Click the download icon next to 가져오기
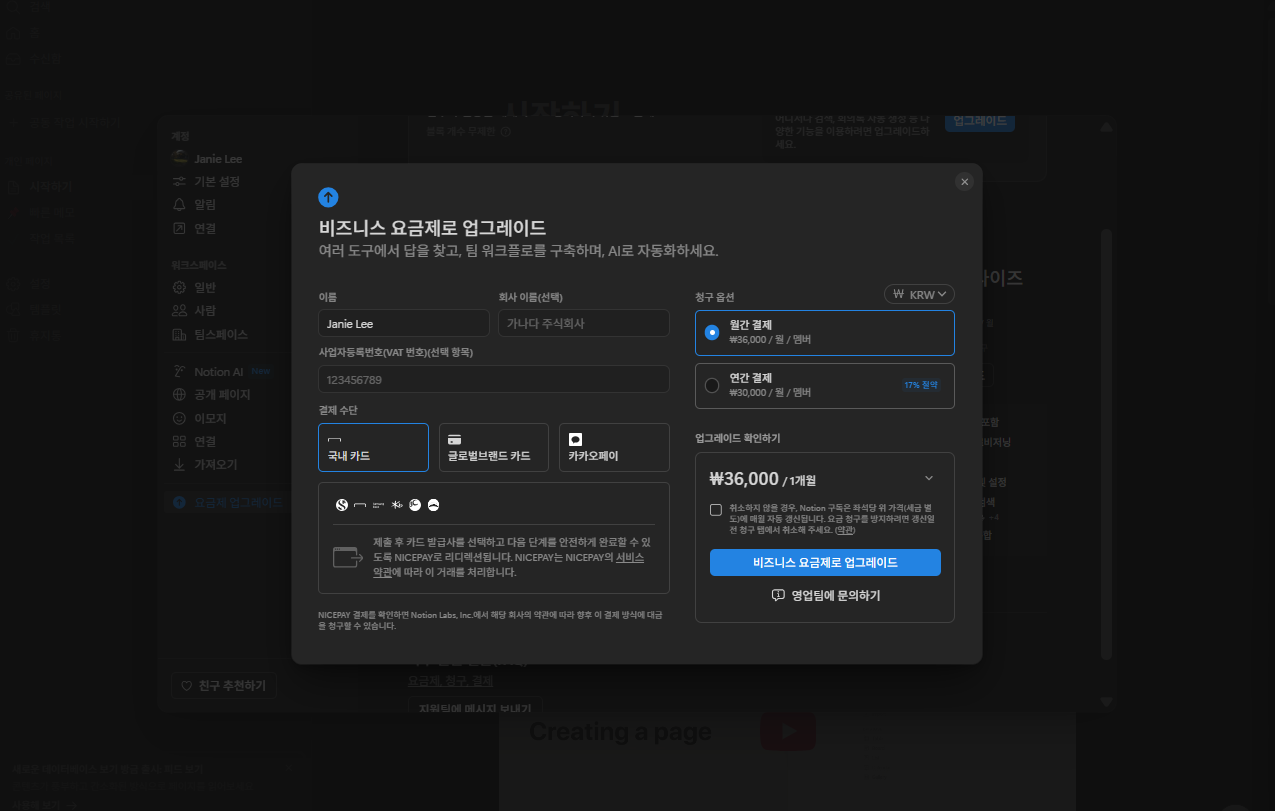The height and width of the screenshot is (811, 1275). [x=180, y=464]
